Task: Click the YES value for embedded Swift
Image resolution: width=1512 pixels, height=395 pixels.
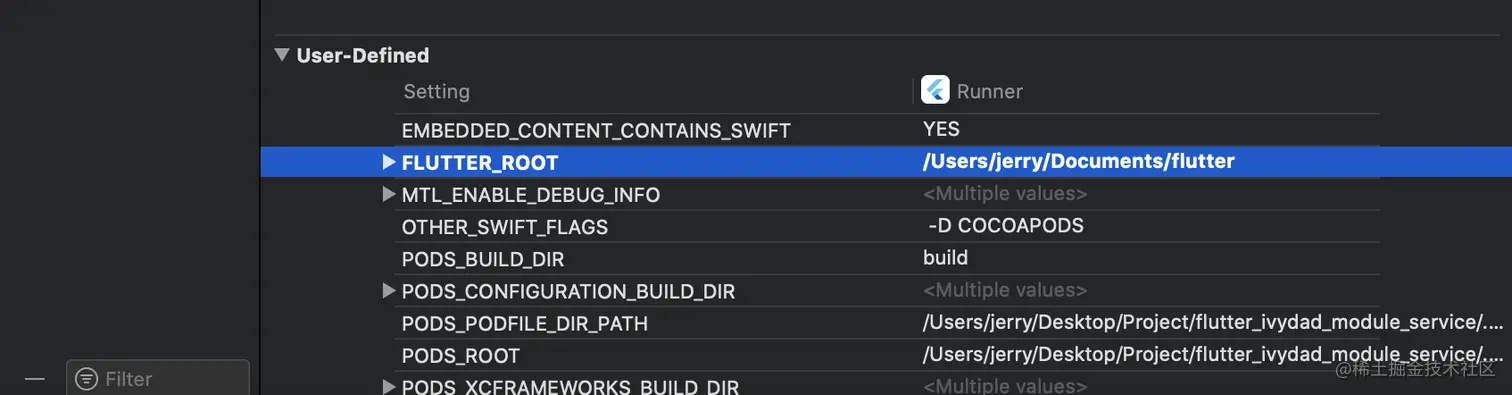Action: (x=941, y=129)
